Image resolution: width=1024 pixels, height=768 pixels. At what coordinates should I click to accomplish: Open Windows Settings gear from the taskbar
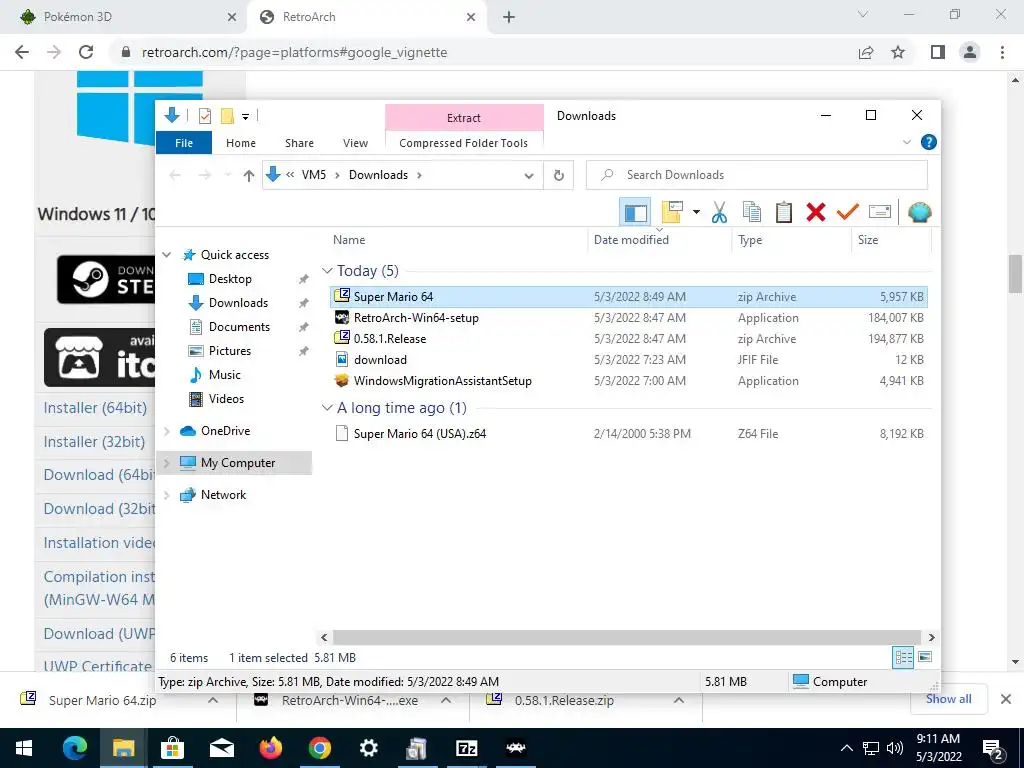point(369,748)
